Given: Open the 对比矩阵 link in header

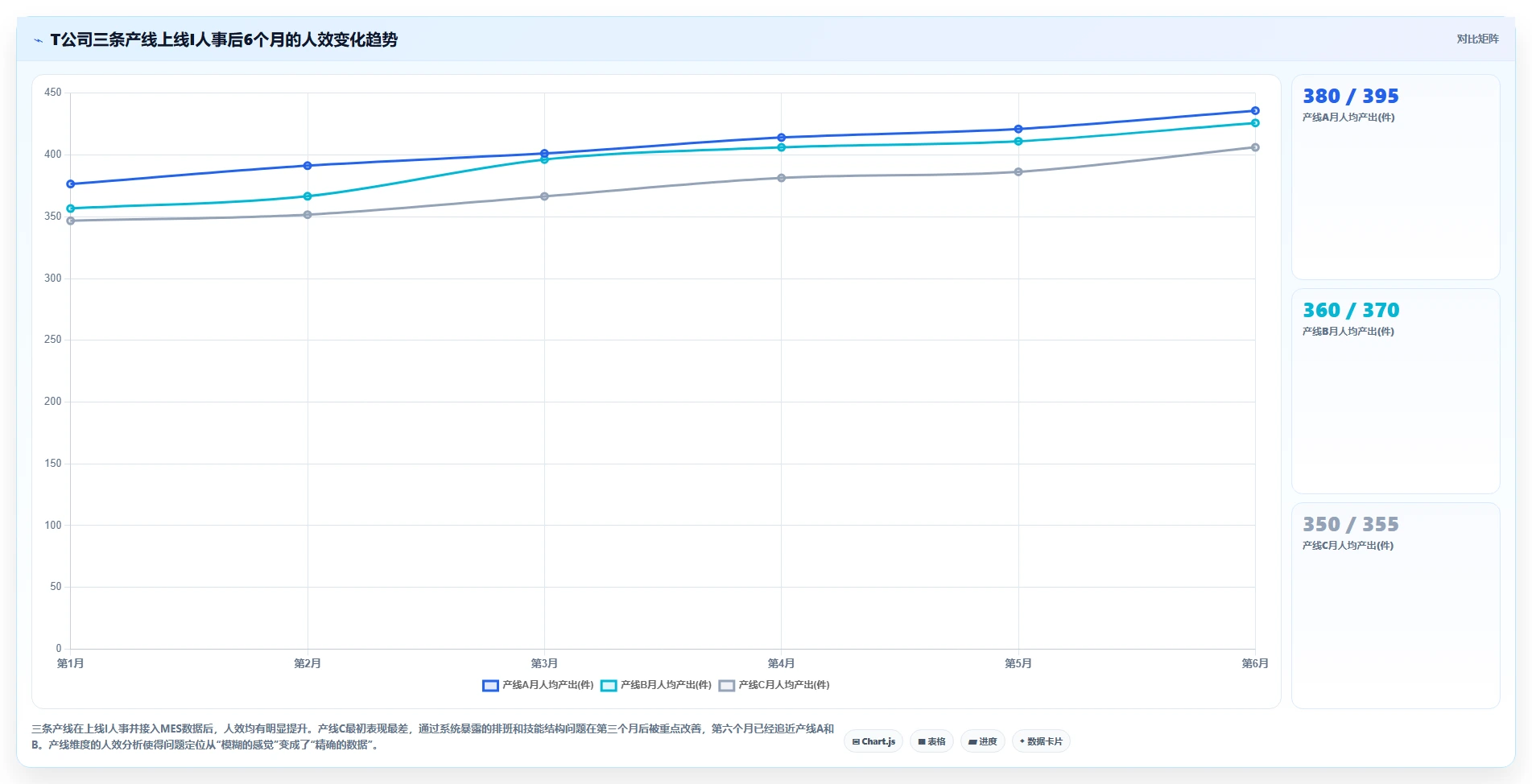Looking at the screenshot, I should [1477, 39].
